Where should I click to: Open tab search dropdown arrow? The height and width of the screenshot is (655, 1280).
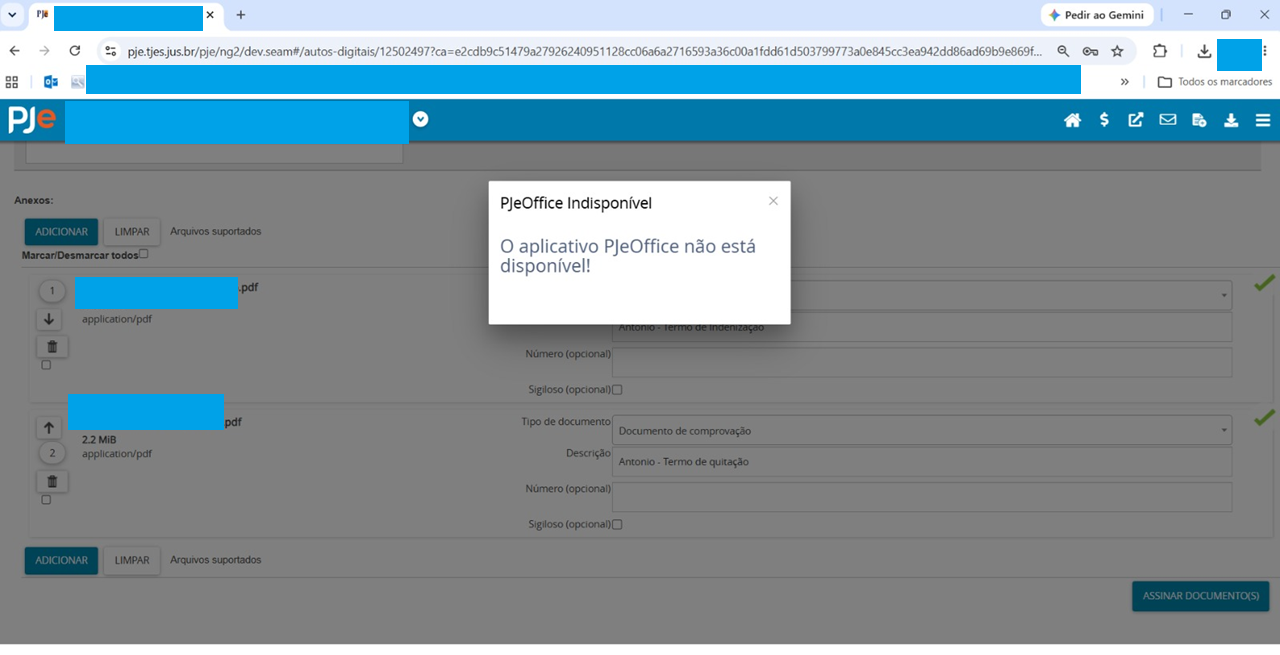11,15
